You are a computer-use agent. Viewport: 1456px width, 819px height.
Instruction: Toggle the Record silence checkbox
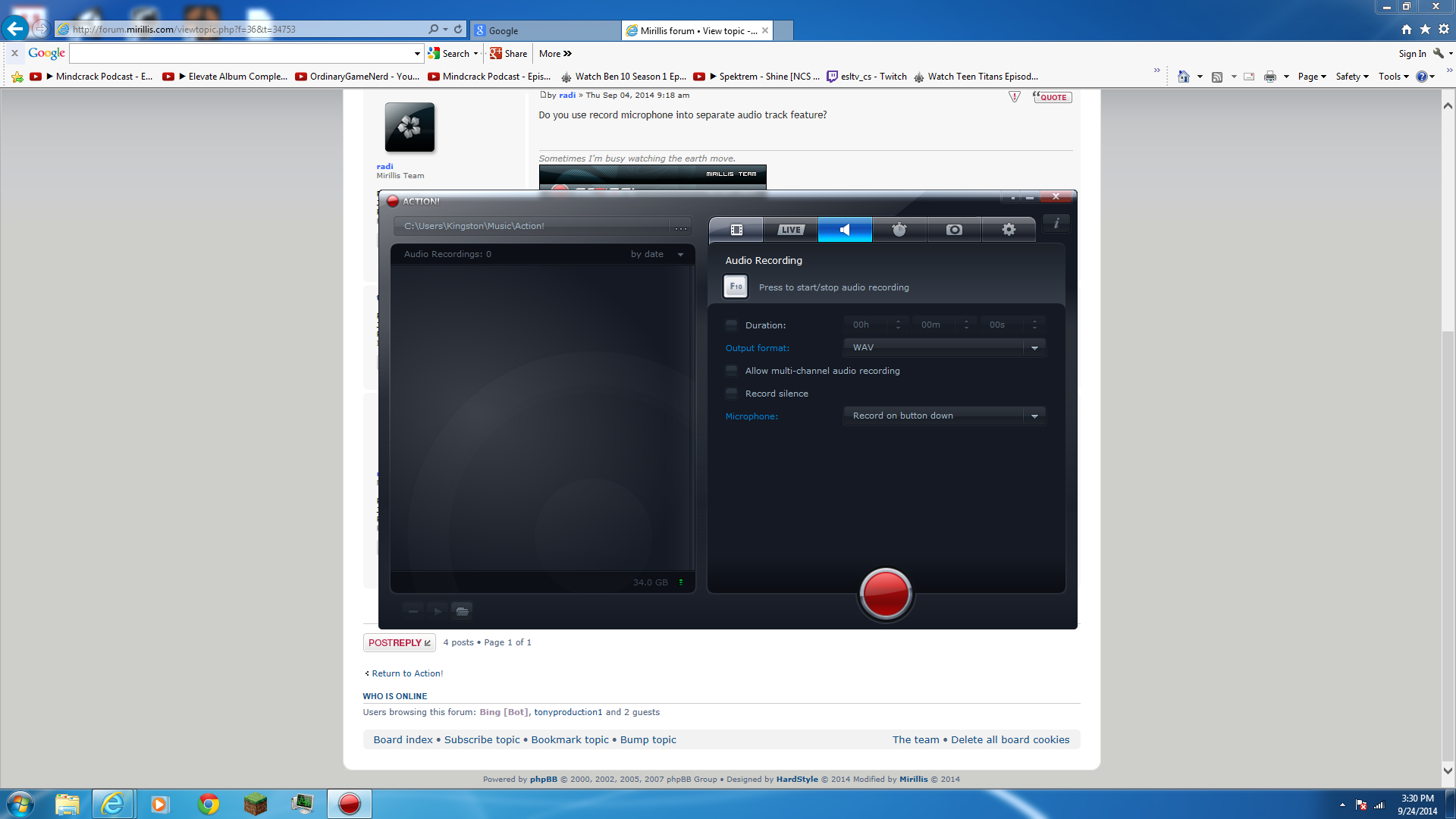point(731,394)
